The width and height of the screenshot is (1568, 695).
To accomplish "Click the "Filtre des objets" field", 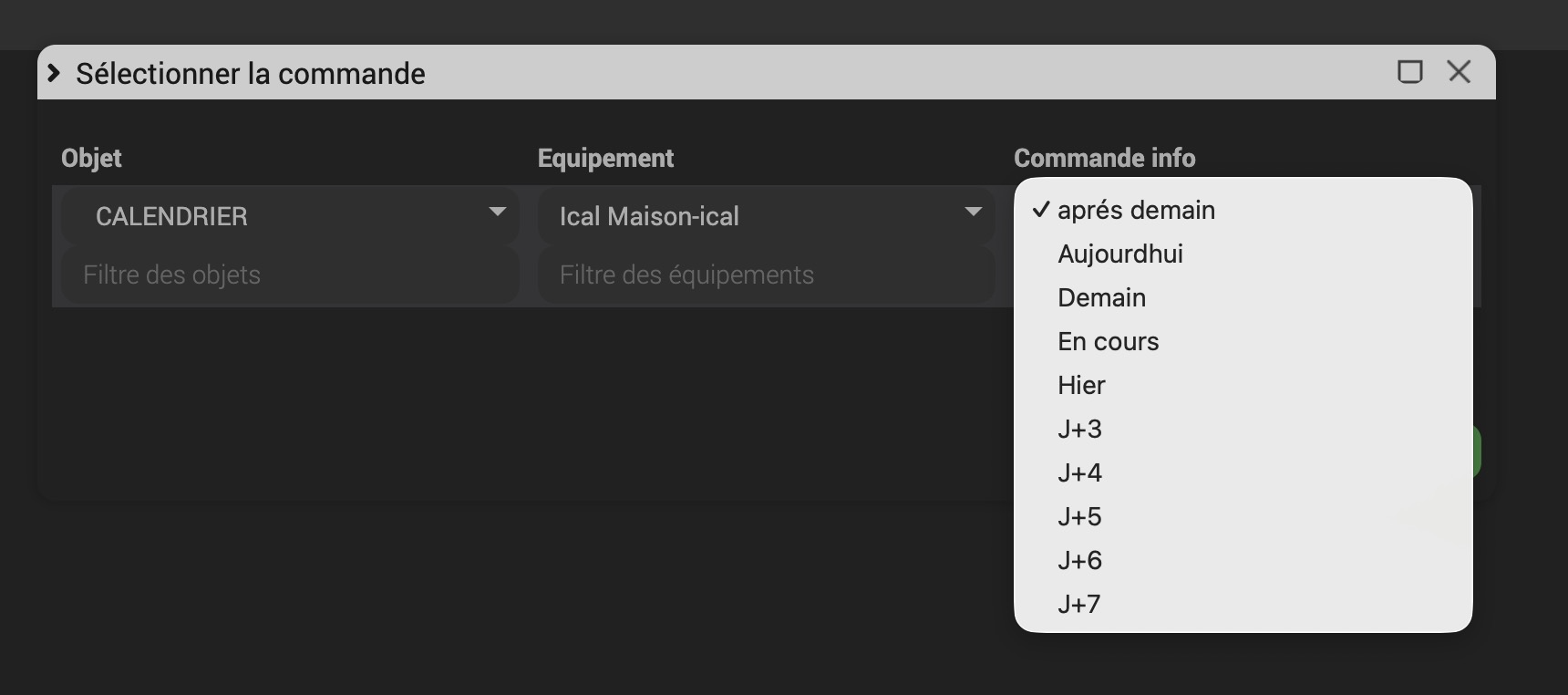I will point(288,275).
